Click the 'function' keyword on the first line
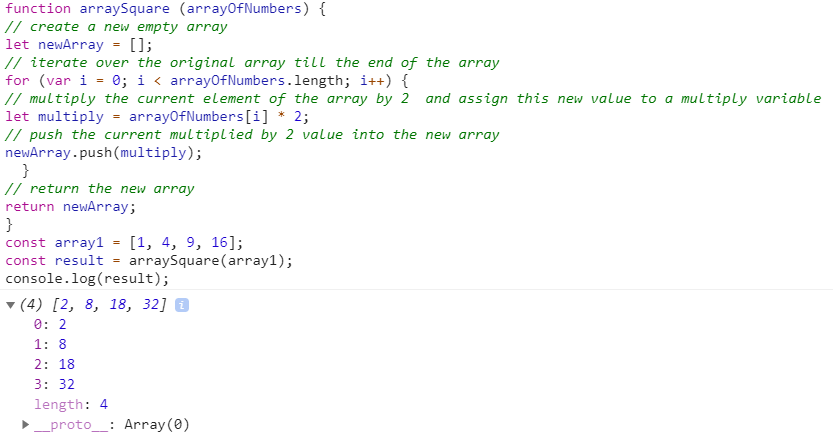This screenshot has height=436, width=833. (x=38, y=8)
